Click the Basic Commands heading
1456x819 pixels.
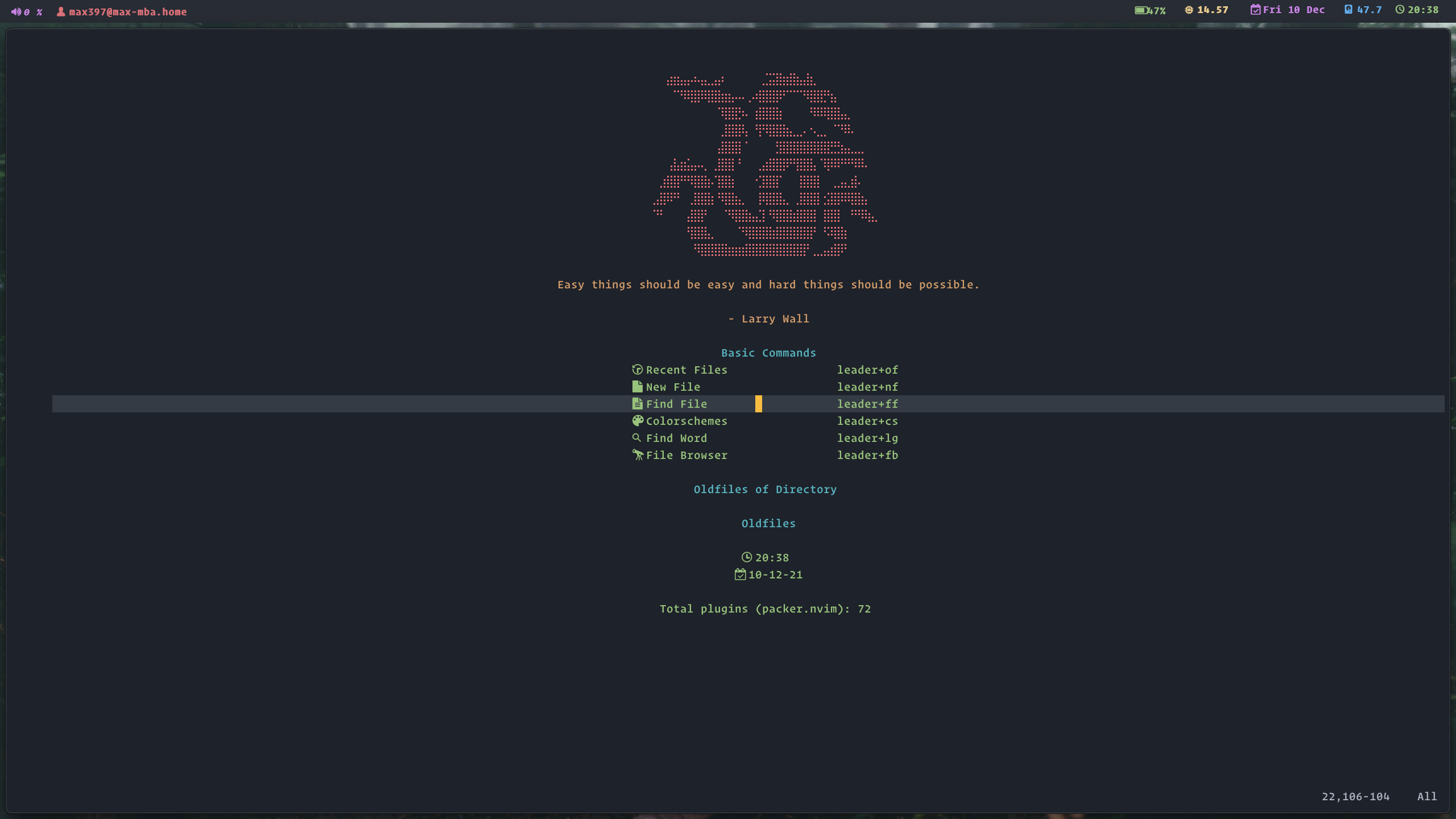(768, 353)
